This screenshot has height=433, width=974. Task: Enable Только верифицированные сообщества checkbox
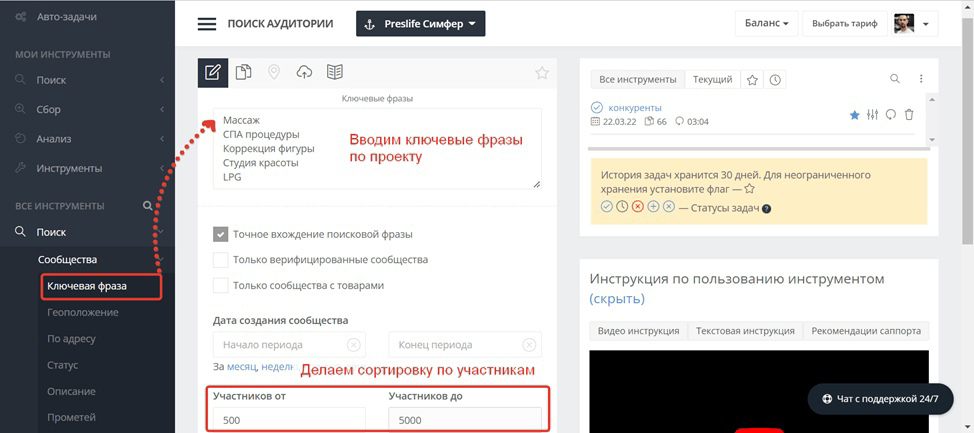(221, 260)
